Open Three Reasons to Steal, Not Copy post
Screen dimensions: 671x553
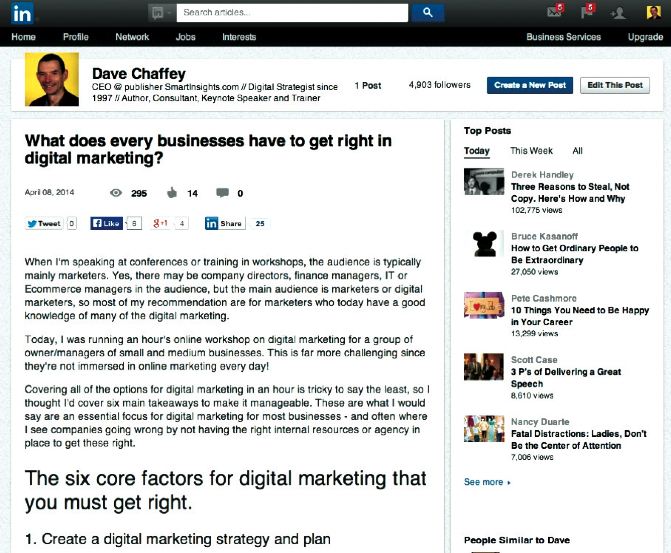570,193
